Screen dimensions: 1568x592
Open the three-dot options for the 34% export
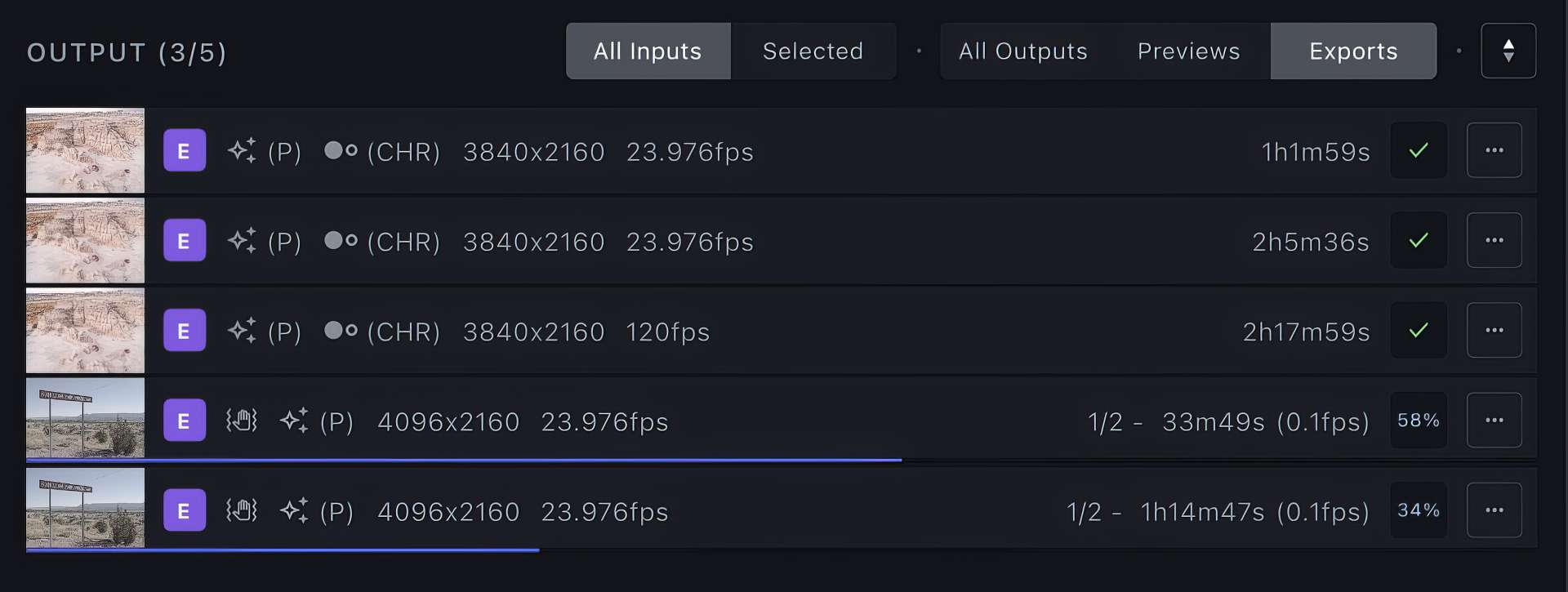pyautogui.click(x=1494, y=510)
